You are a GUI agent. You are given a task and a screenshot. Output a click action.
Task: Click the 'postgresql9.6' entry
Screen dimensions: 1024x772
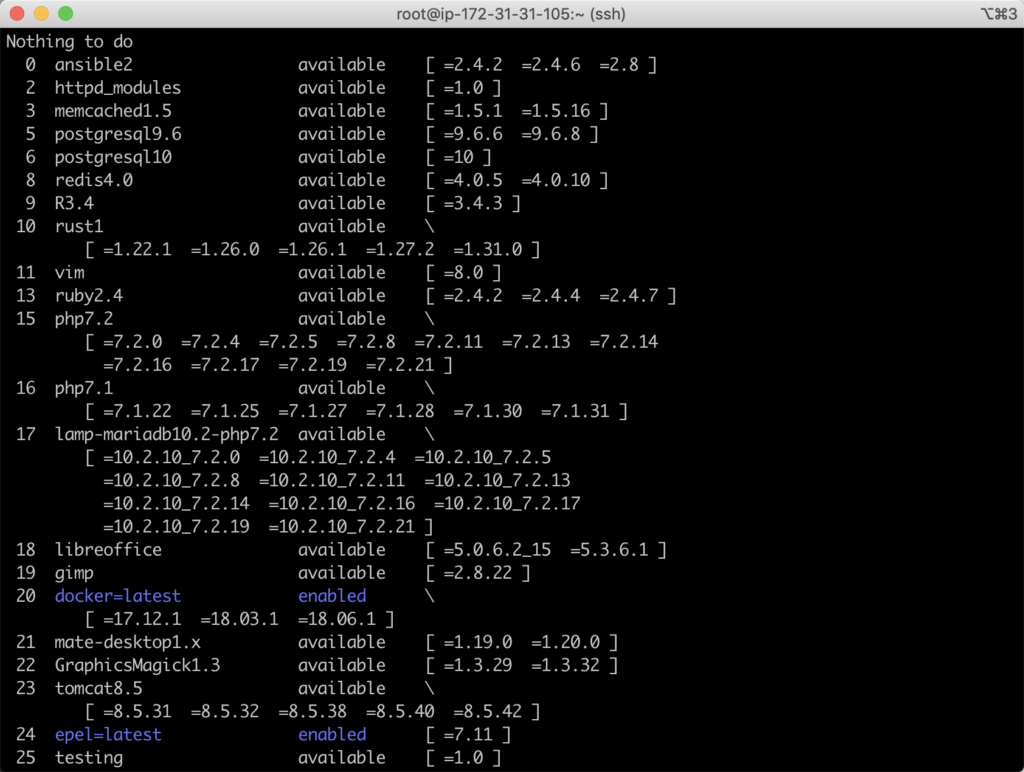tap(118, 134)
